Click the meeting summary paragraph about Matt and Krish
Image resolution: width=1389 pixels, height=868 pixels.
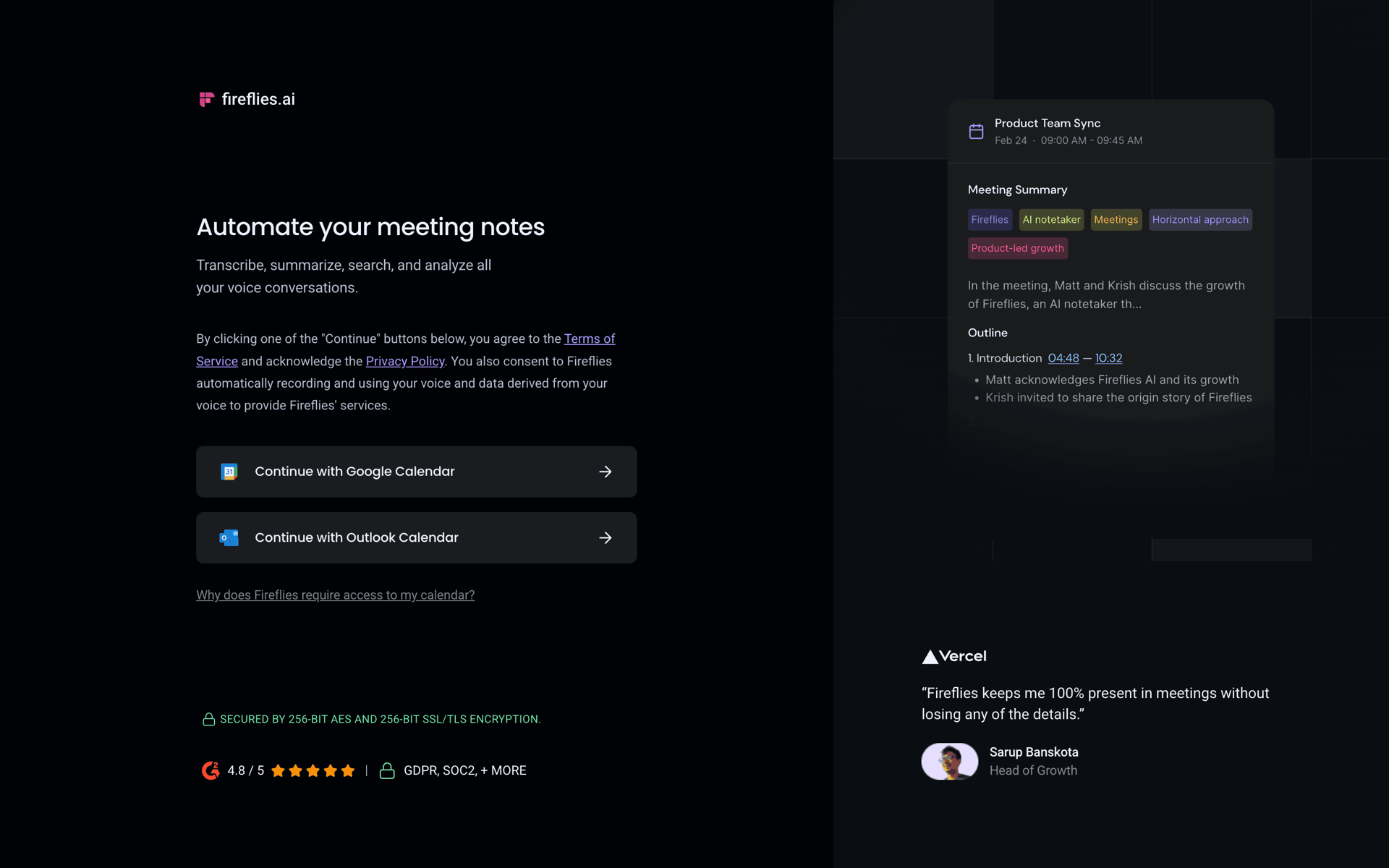click(x=1106, y=294)
